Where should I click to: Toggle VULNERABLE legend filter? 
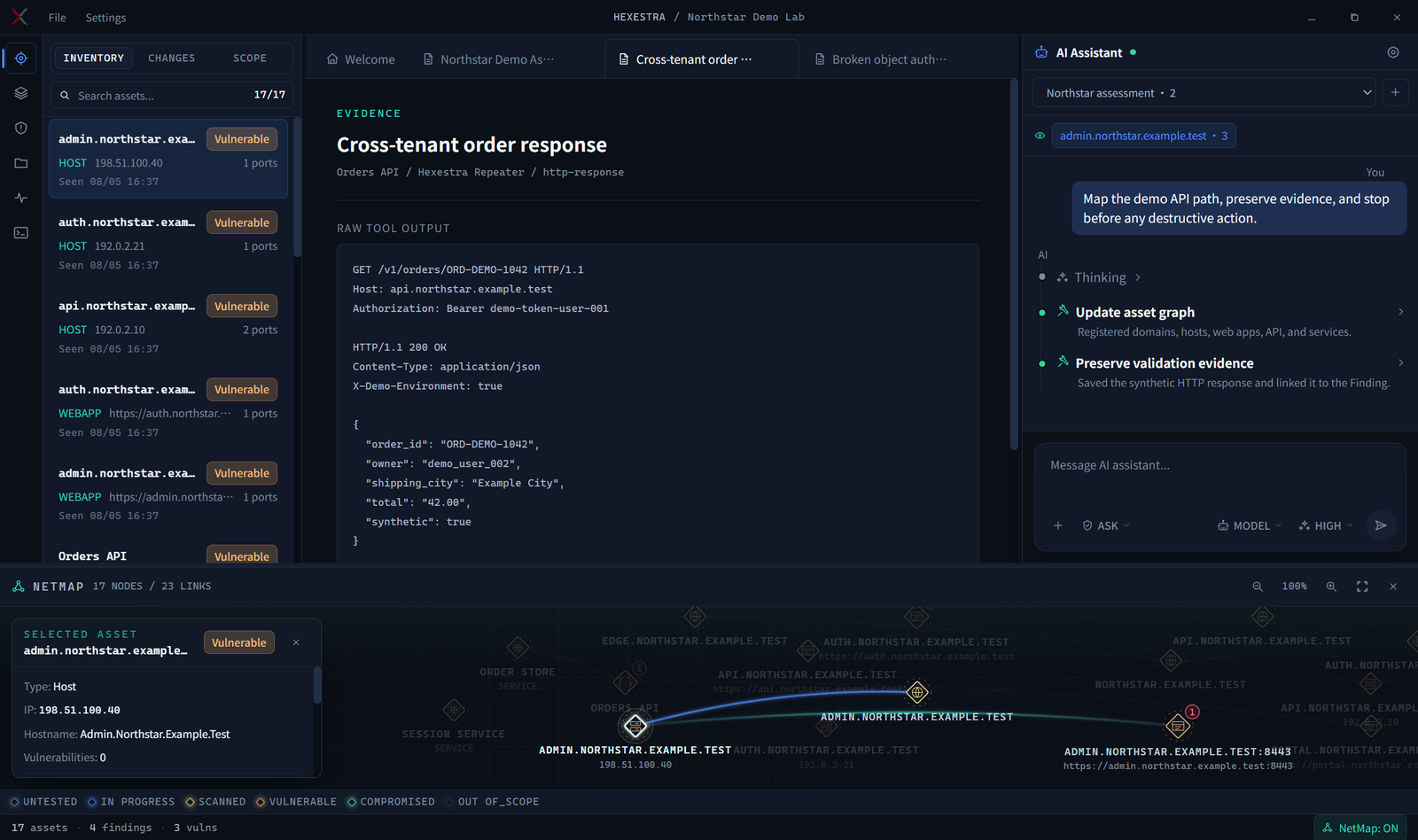296,802
